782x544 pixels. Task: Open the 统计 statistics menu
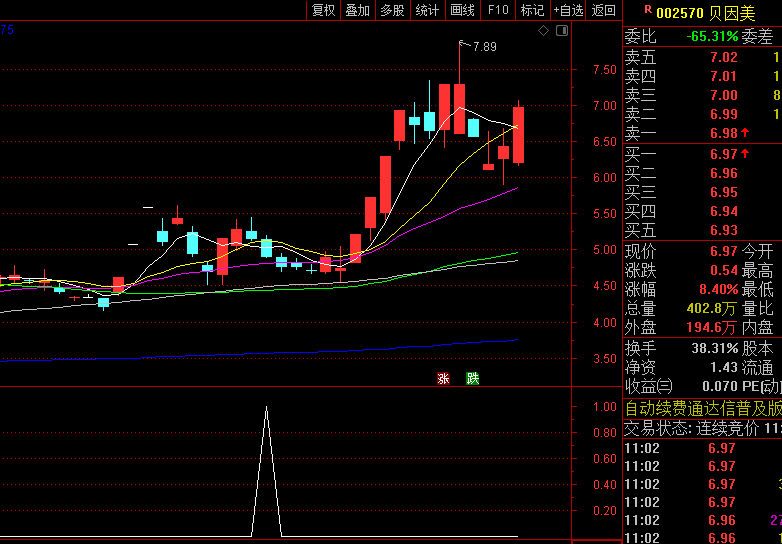(427, 10)
